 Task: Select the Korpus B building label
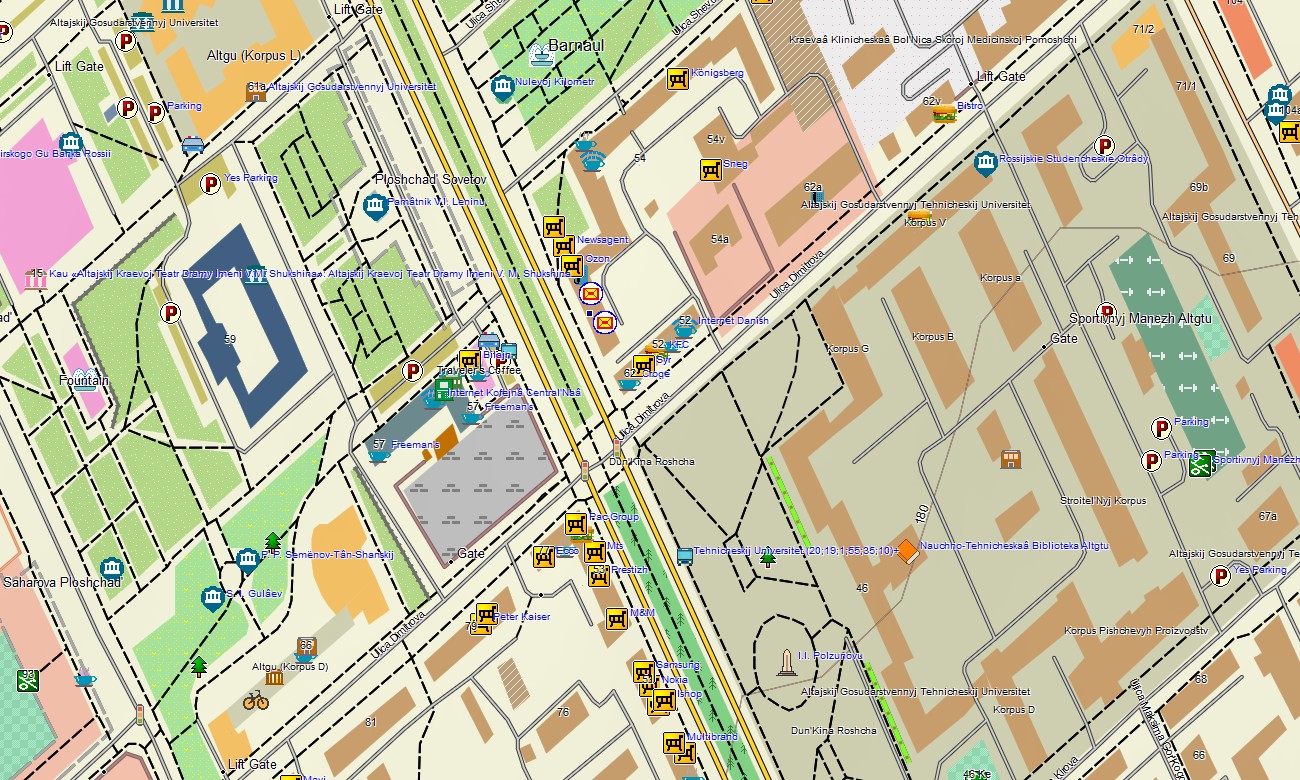pos(932,337)
